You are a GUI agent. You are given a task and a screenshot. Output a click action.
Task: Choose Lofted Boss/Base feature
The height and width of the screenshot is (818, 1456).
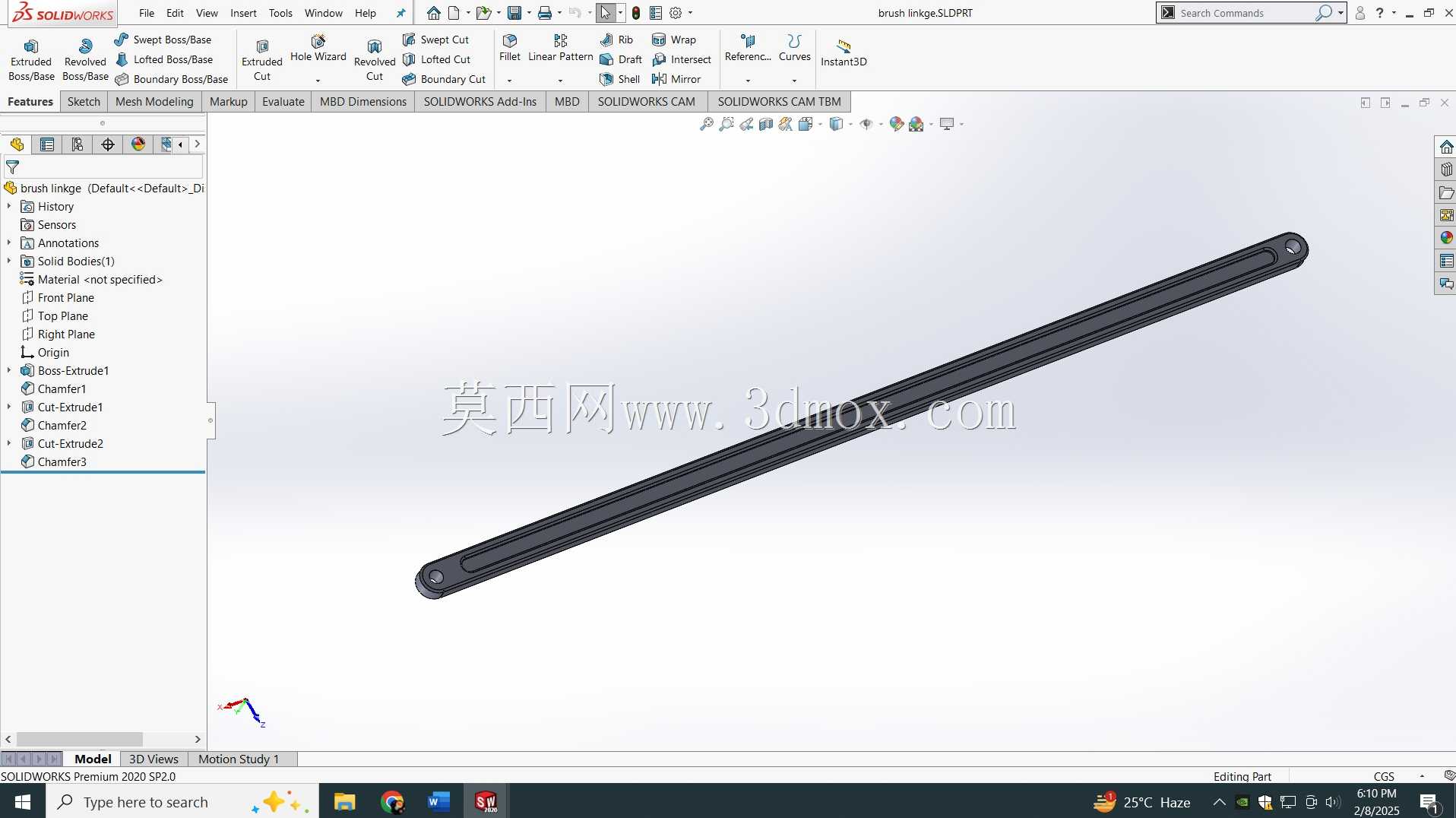(163, 59)
